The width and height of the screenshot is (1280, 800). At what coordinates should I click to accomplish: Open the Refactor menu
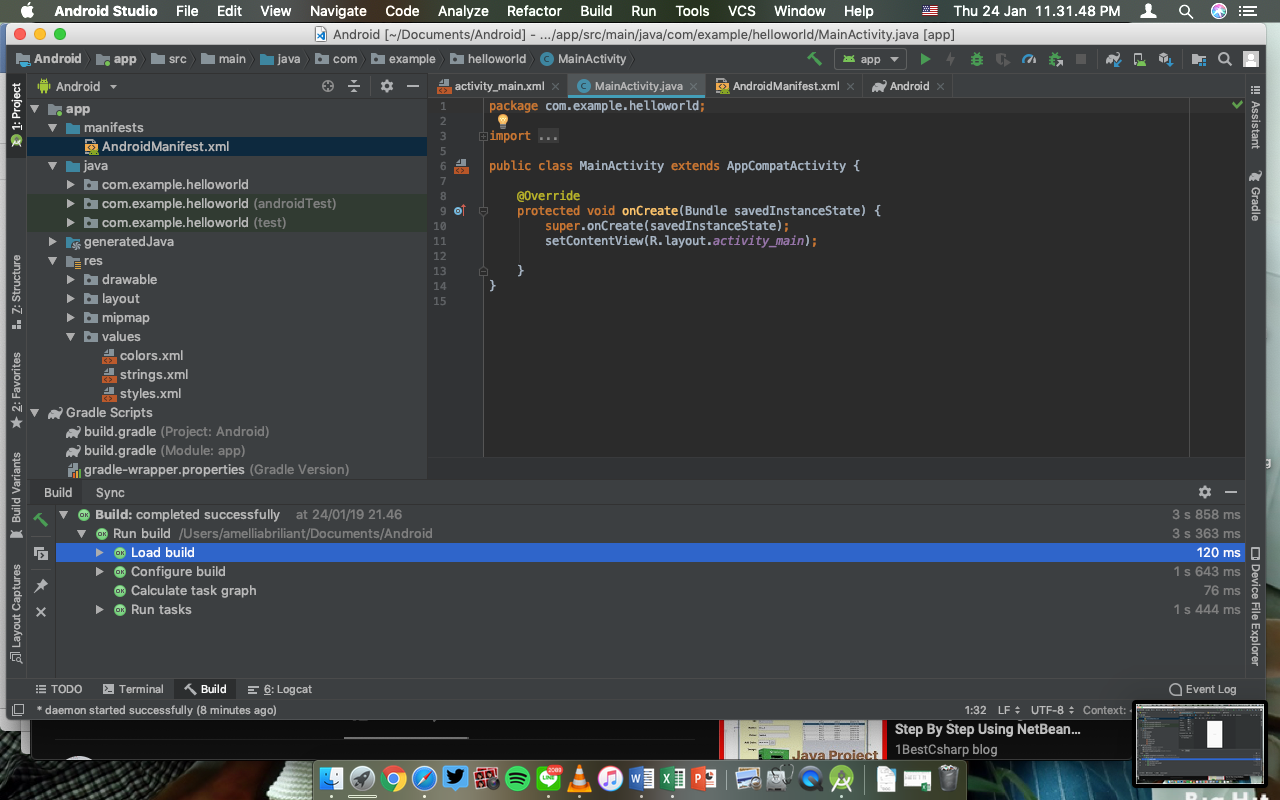pyautogui.click(x=534, y=11)
